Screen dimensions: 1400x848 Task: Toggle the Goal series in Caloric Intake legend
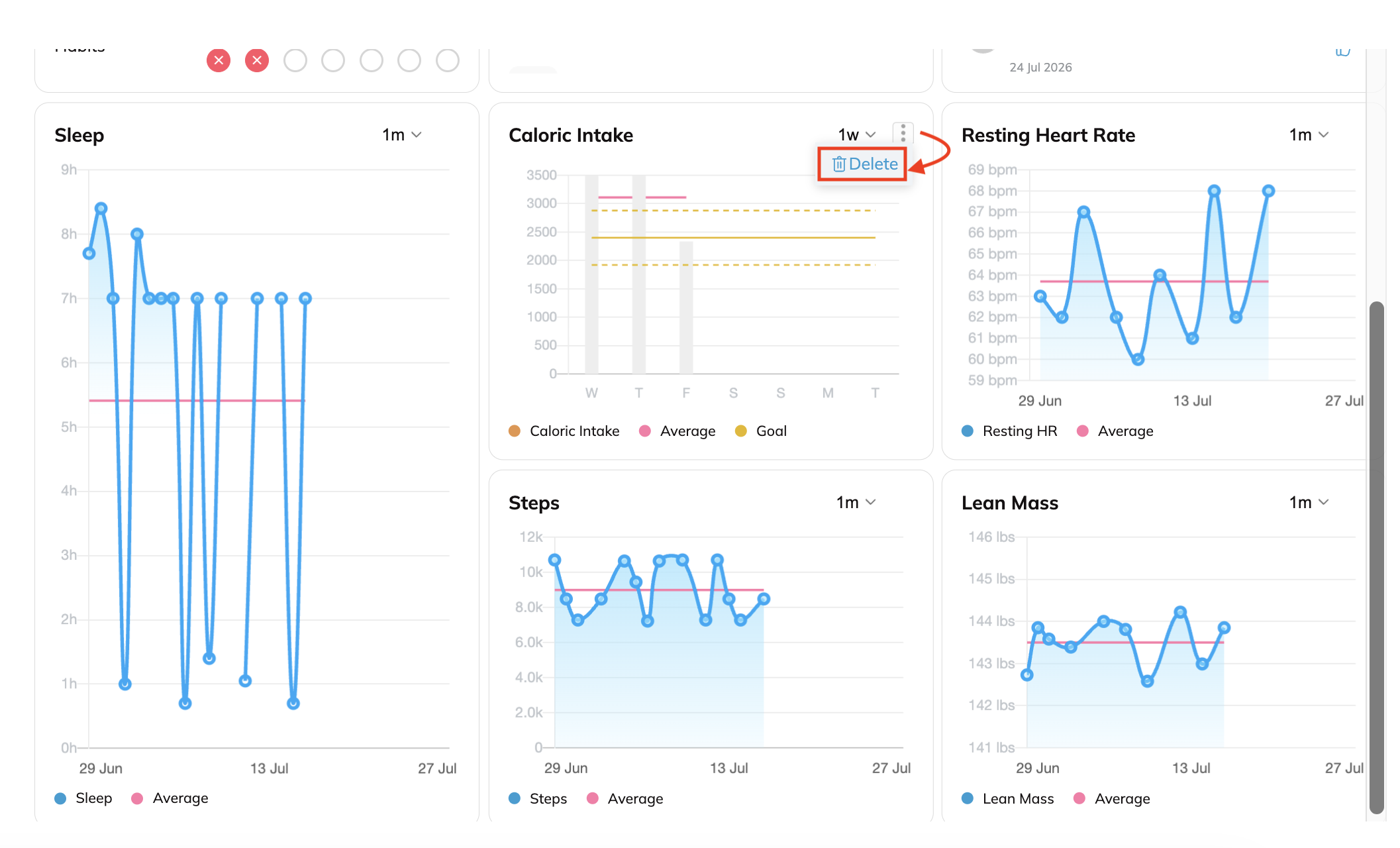tap(761, 431)
